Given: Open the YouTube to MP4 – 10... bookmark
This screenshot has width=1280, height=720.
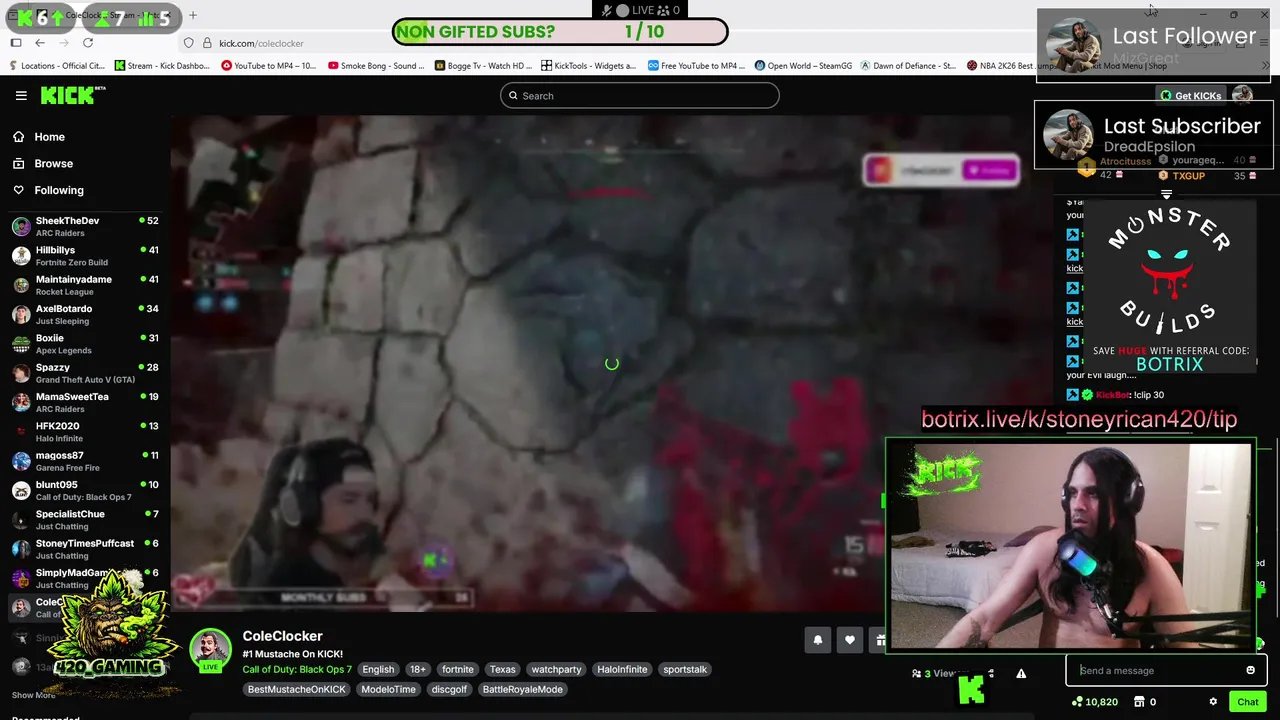Looking at the screenshot, I should click(270, 66).
